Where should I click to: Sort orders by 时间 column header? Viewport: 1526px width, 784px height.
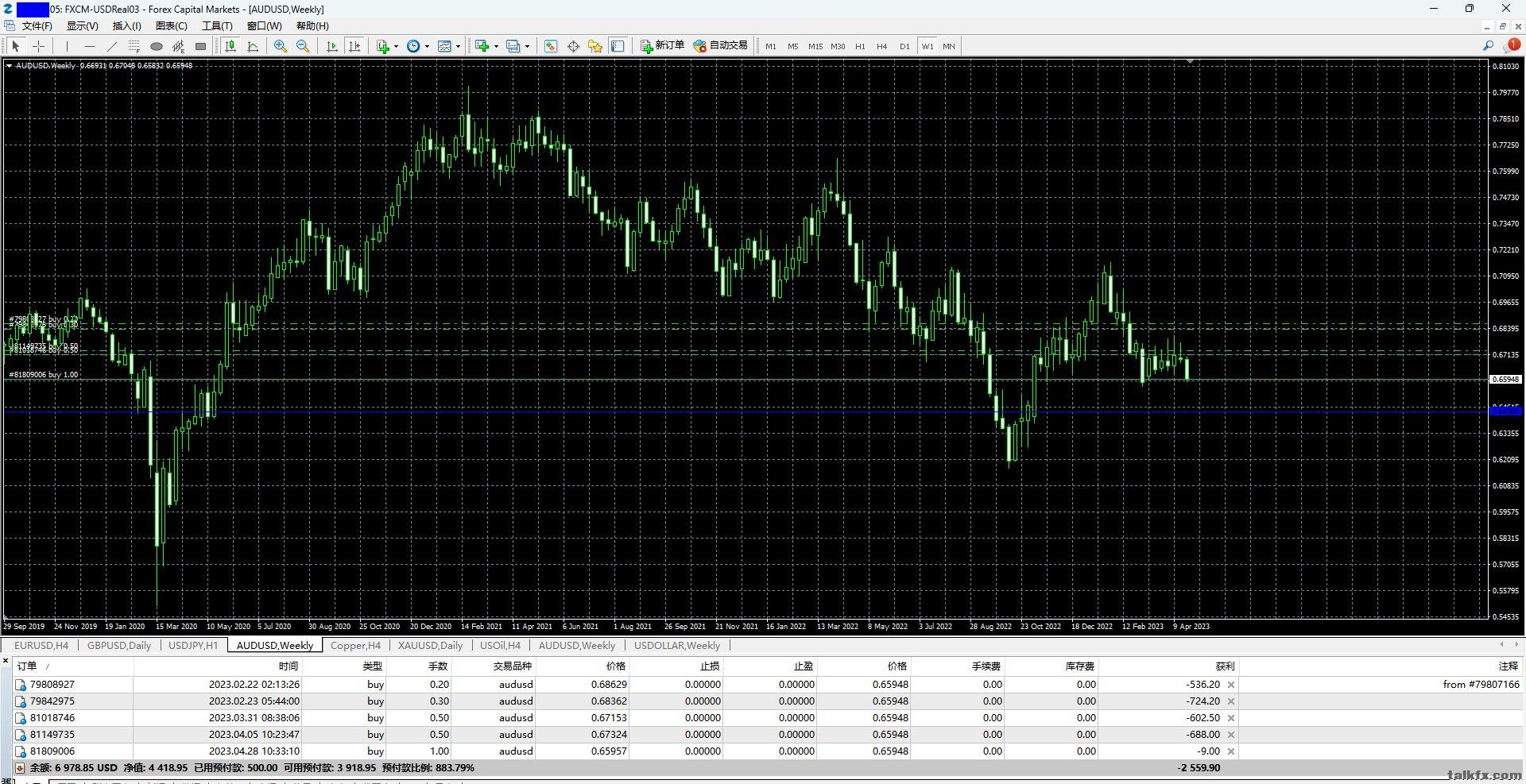click(218, 666)
